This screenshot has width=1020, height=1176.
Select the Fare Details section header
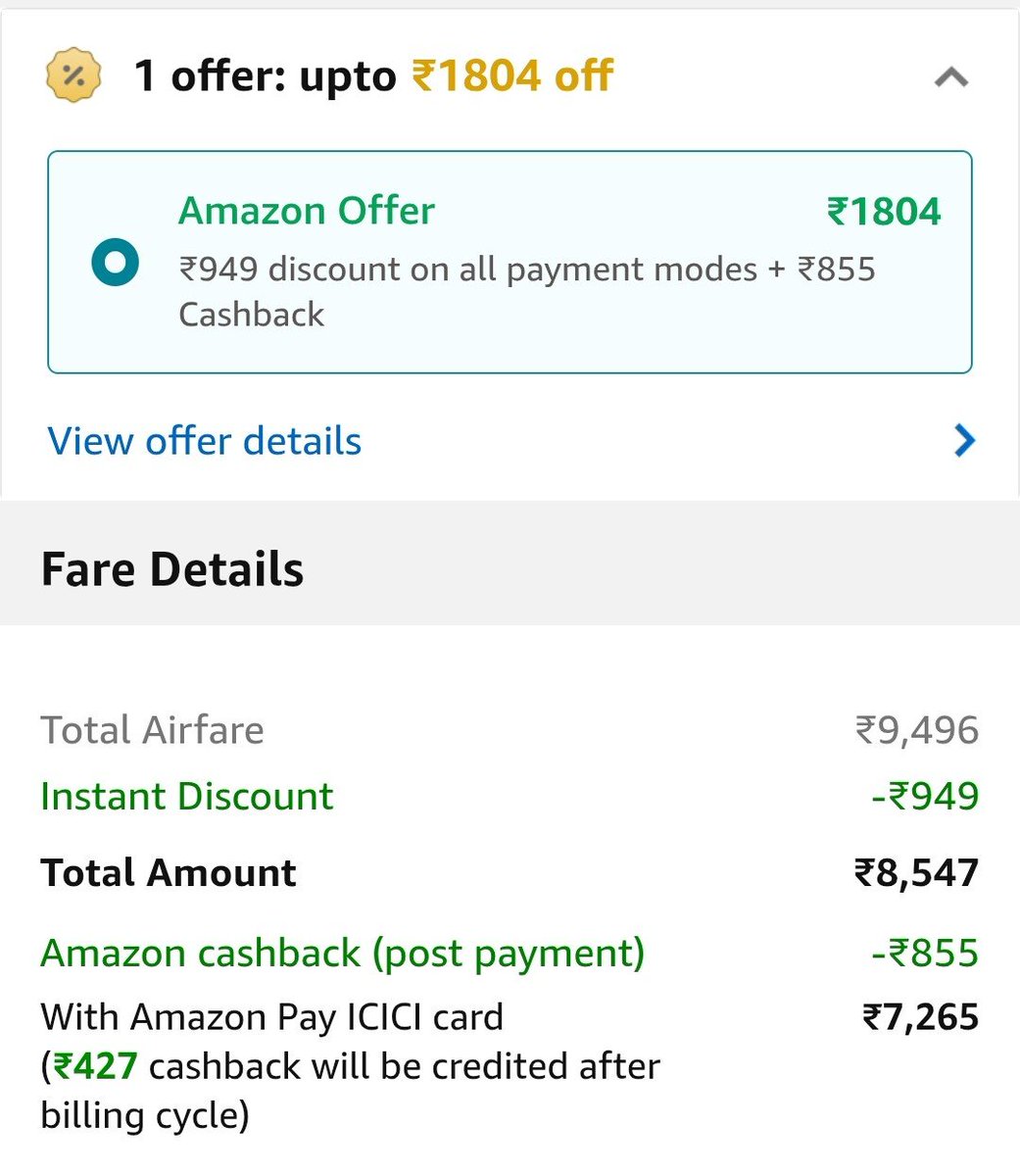(x=172, y=569)
